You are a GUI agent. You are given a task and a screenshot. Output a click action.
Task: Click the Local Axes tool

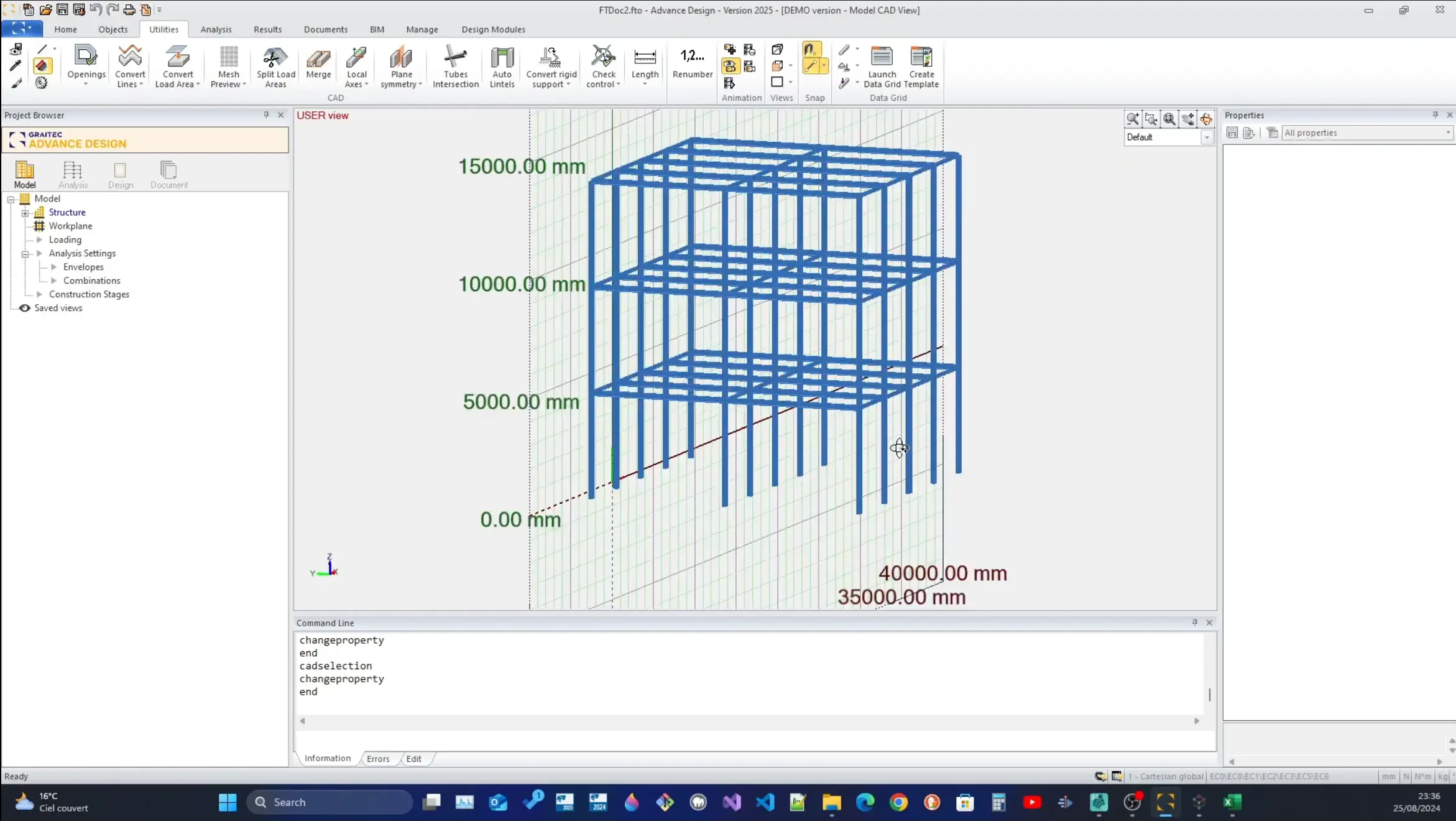pos(356,65)
